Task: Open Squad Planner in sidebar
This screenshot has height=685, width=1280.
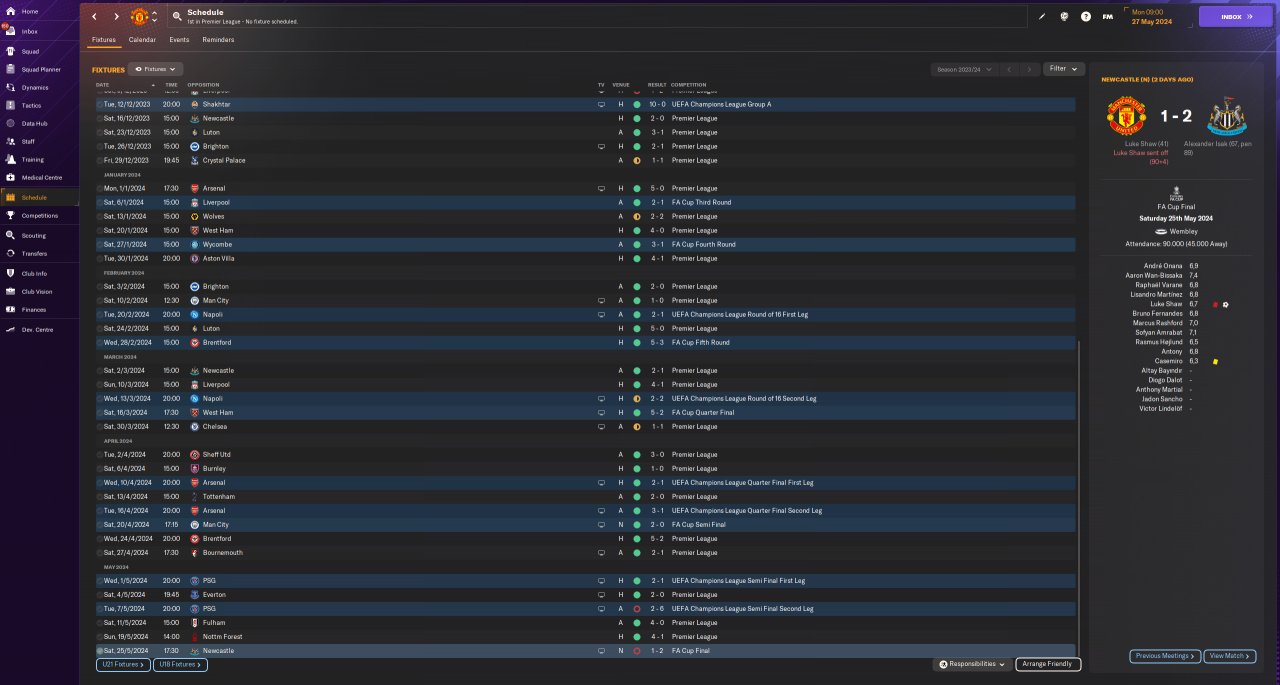Action: (40, 69)
